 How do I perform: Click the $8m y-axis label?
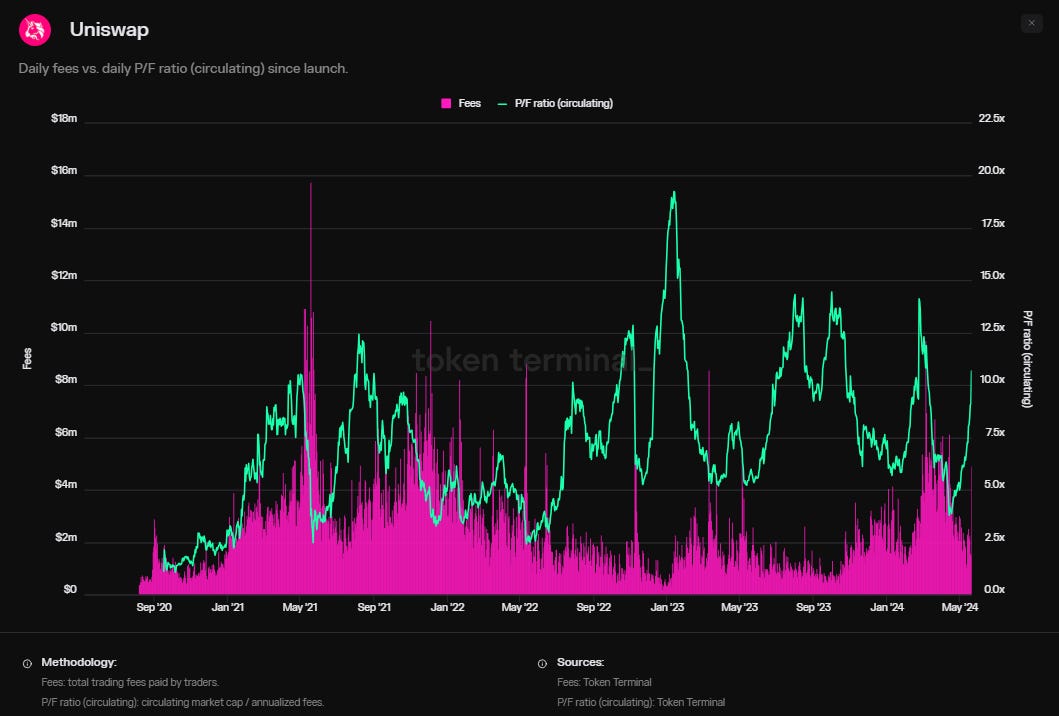pos(66,380)
